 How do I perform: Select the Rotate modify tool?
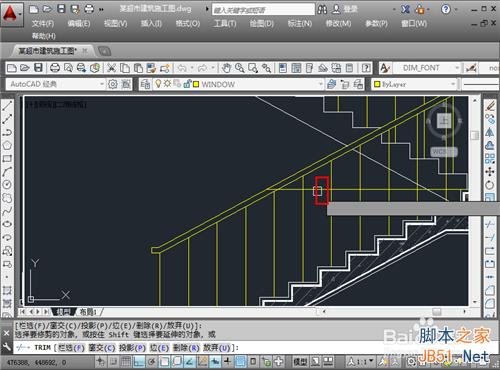490,185
